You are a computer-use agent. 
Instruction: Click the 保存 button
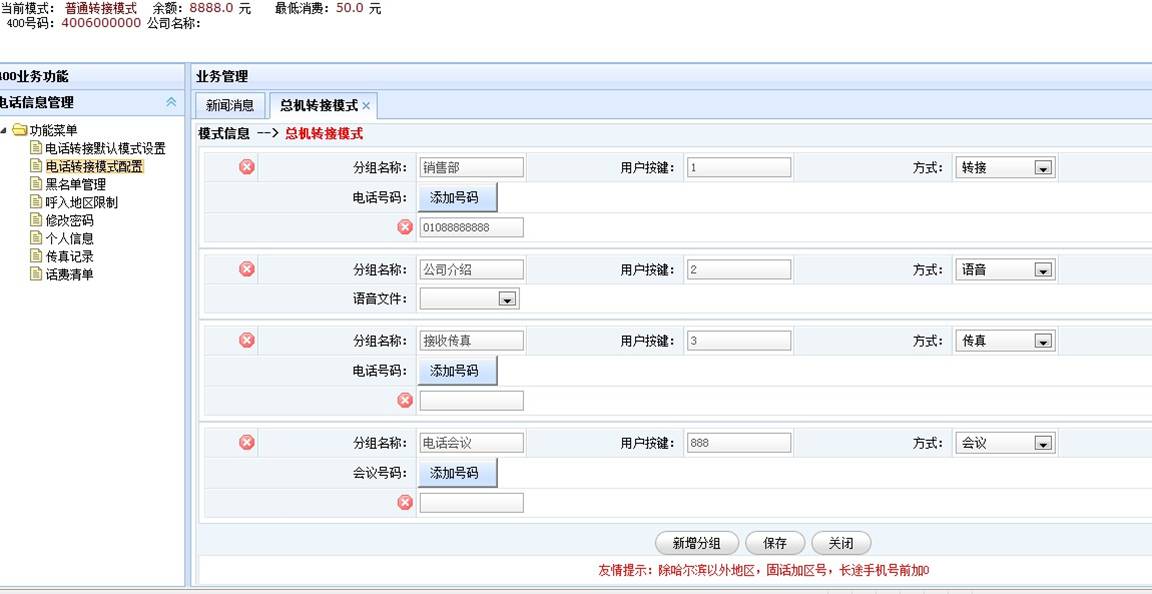tap(775, 543)
